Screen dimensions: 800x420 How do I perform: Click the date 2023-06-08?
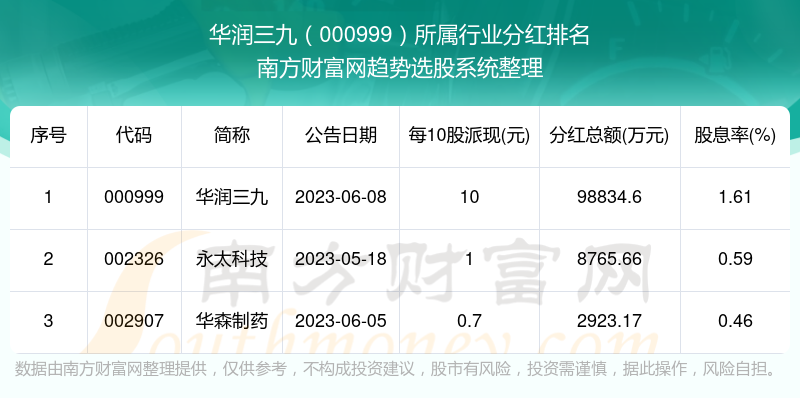341,197
